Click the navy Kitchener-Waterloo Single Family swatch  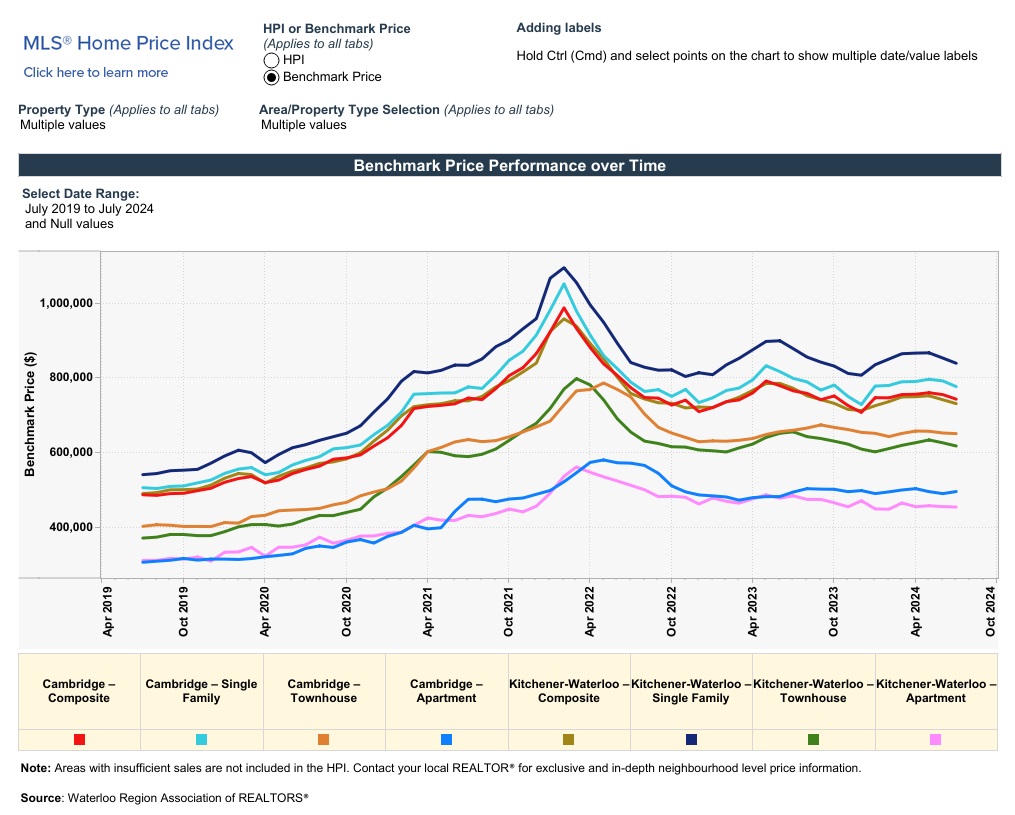coord(691,739)
